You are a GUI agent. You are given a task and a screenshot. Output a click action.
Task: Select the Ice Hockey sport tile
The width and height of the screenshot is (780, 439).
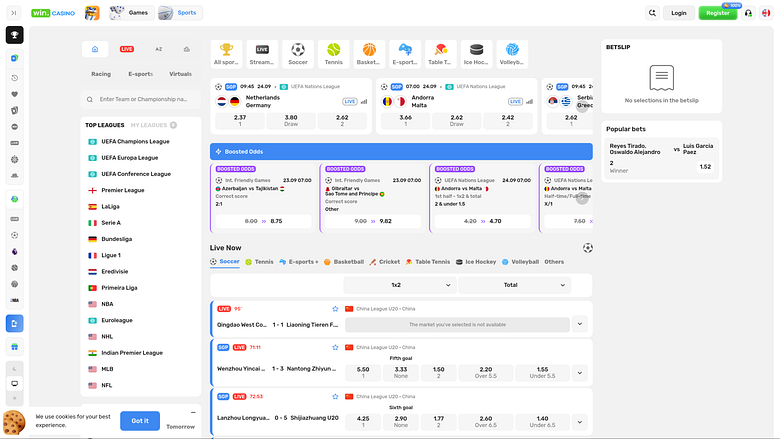[x=477, y=54]
